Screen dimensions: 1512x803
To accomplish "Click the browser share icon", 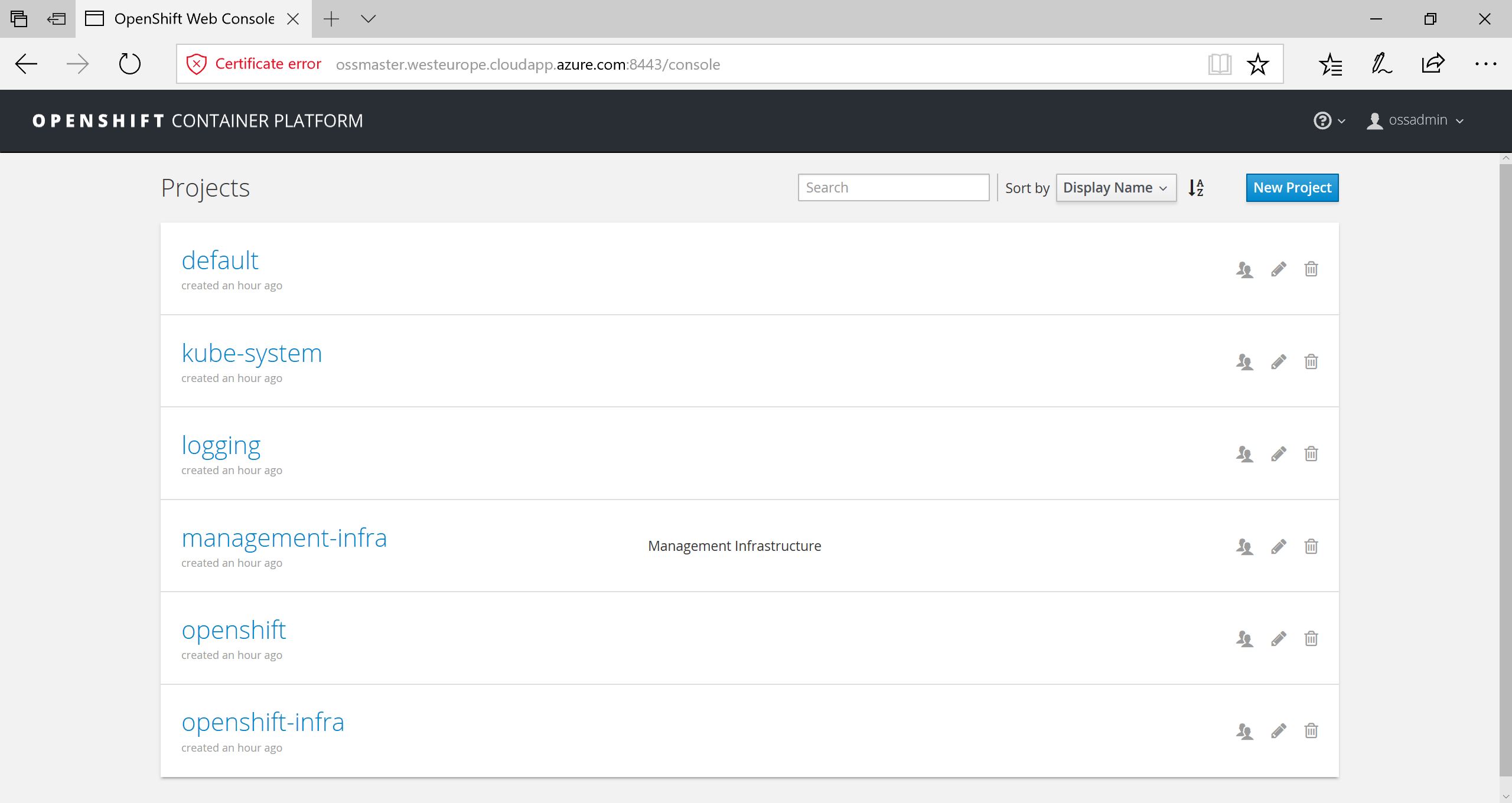I will tap(1433, 64).
